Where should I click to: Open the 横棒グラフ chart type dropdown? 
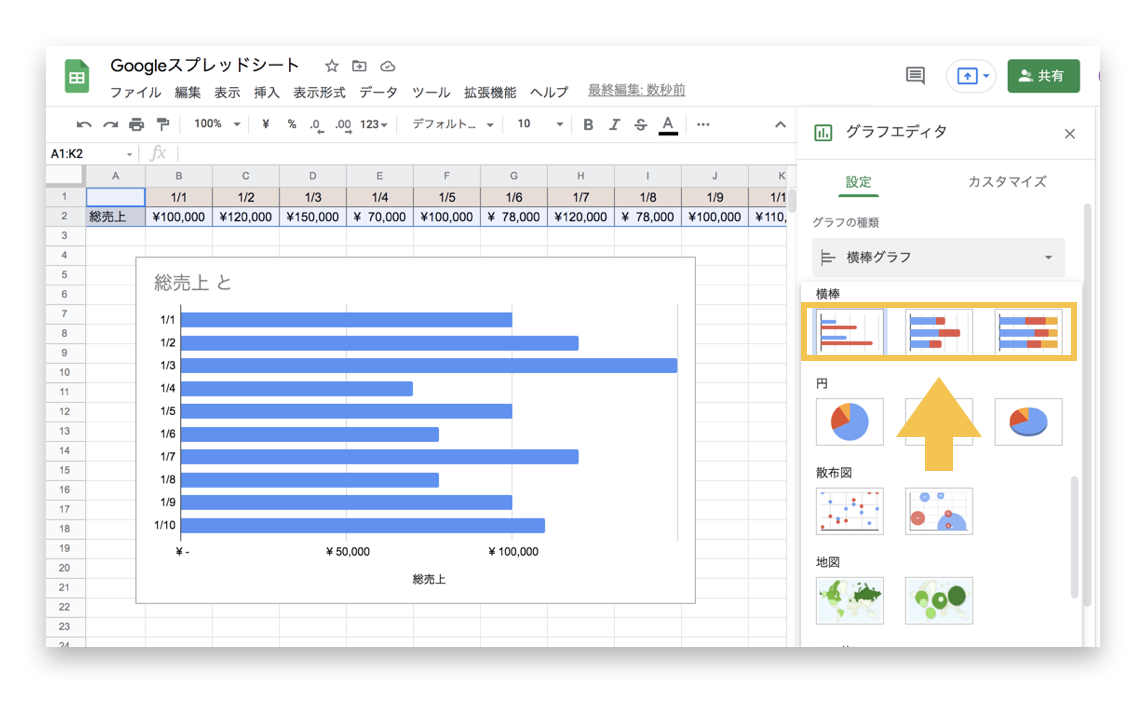click(x=937, y=257)
